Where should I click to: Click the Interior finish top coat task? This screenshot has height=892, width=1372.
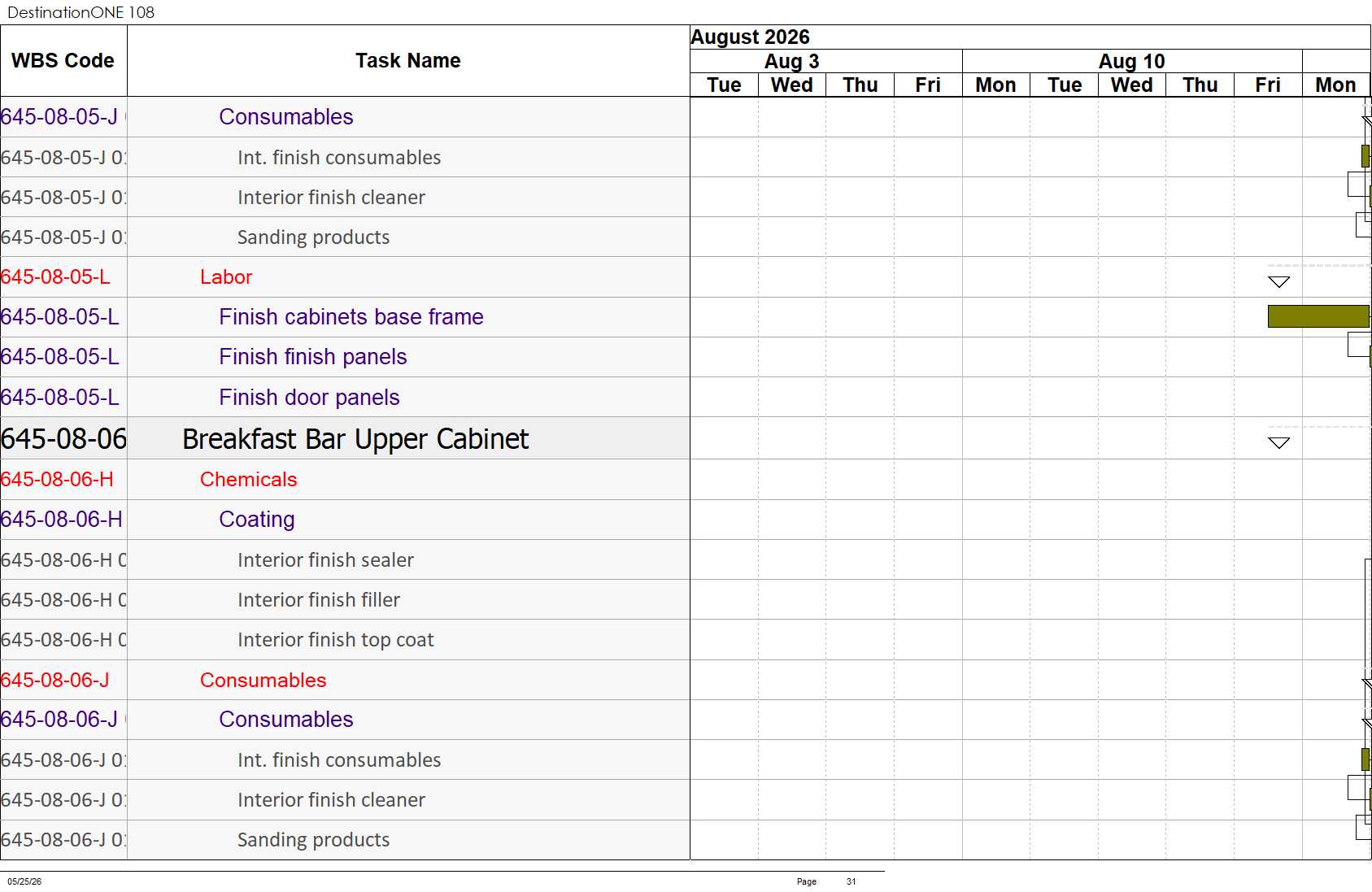[x=335, y=640]
